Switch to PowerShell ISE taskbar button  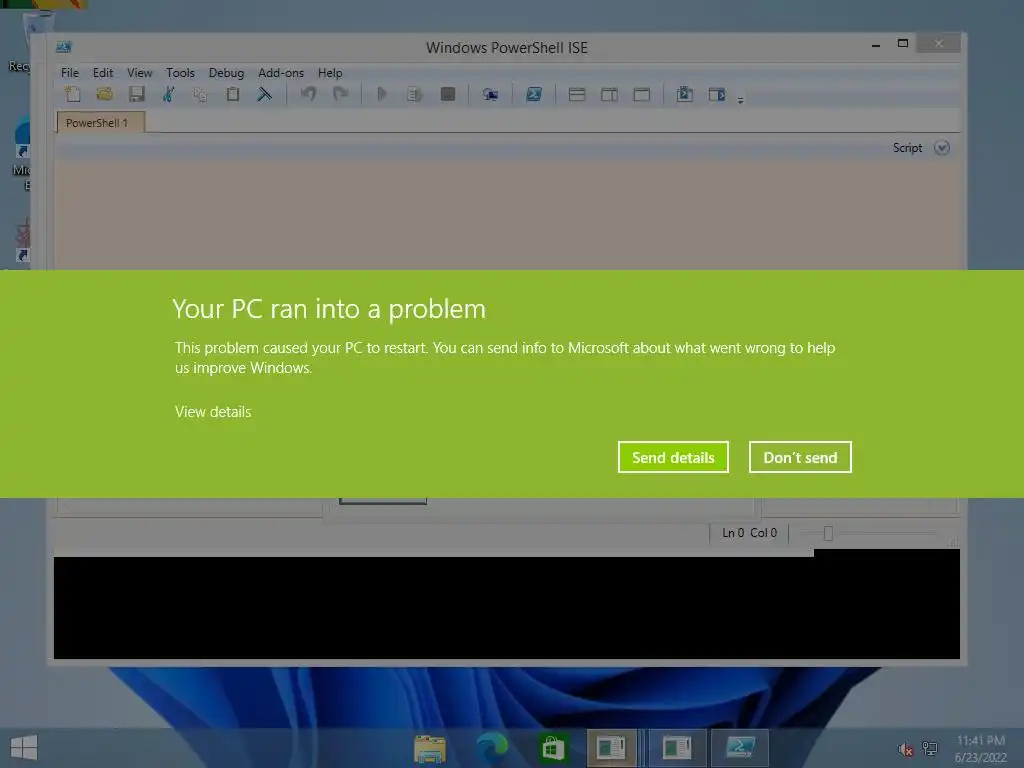(741, 748)
